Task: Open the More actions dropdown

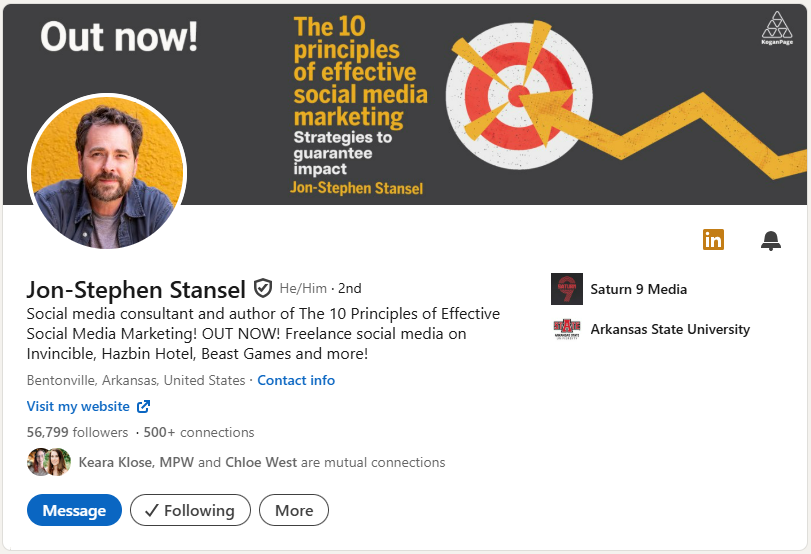Action: pyautogui.click(x=294, y=510)
